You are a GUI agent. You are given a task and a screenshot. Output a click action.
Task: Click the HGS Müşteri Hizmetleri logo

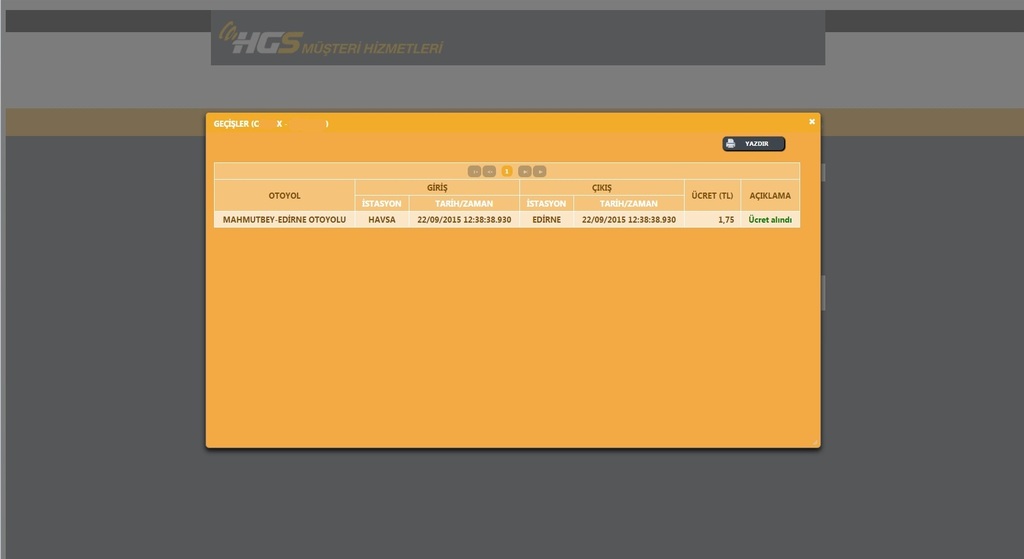click(x=331, y=41)
